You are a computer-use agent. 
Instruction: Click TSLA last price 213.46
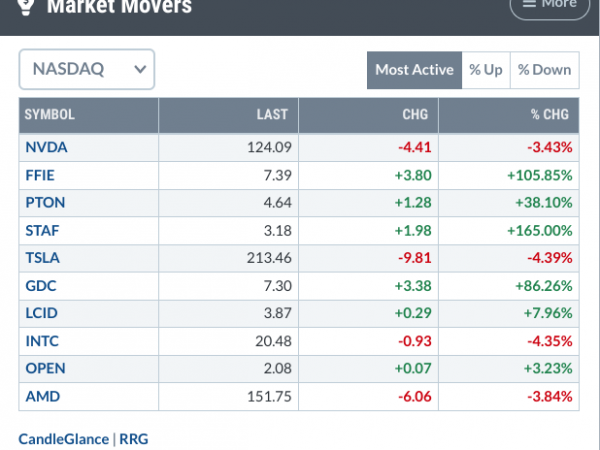point(269,258)
